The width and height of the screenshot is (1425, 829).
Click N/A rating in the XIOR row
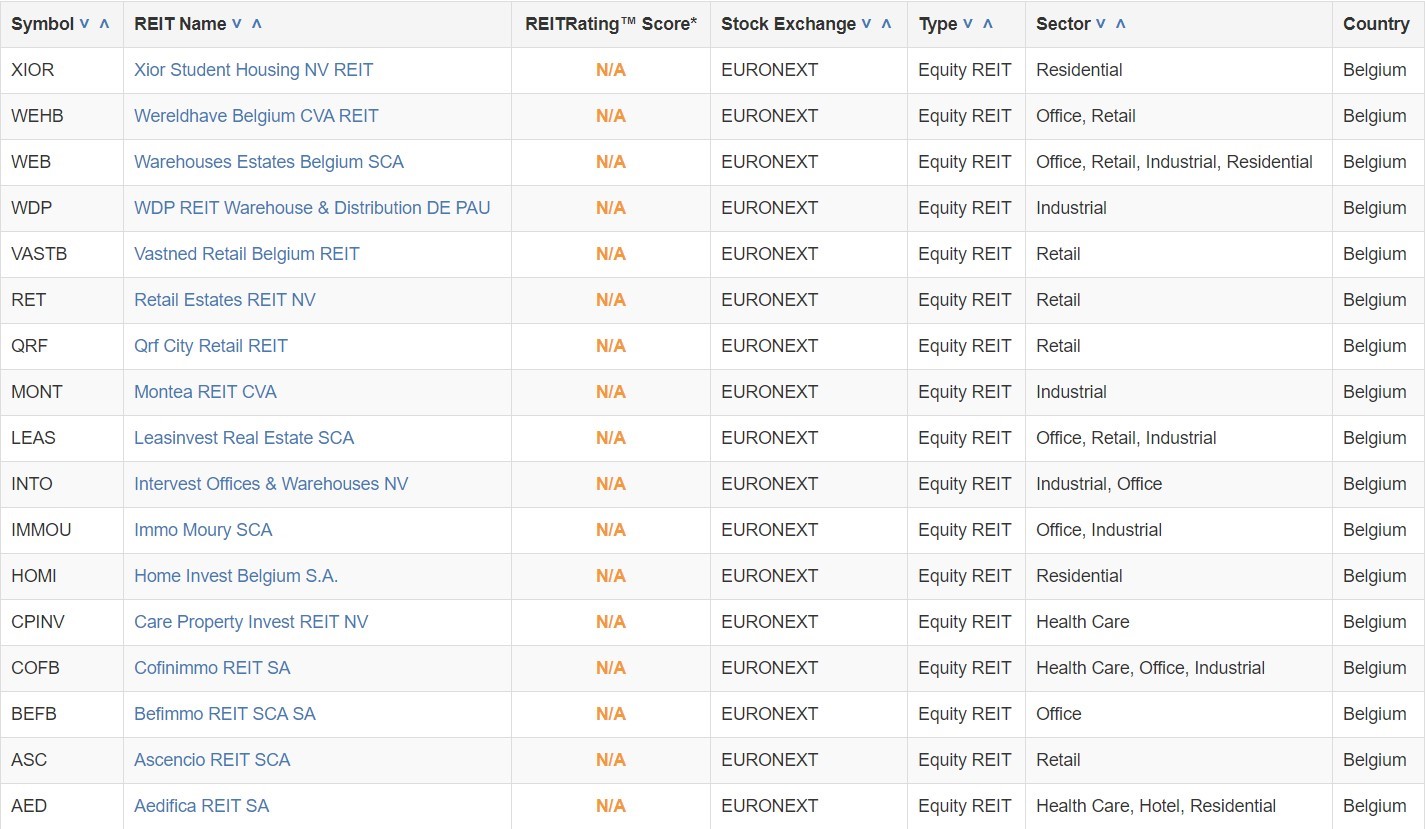(x=611, y=70)
